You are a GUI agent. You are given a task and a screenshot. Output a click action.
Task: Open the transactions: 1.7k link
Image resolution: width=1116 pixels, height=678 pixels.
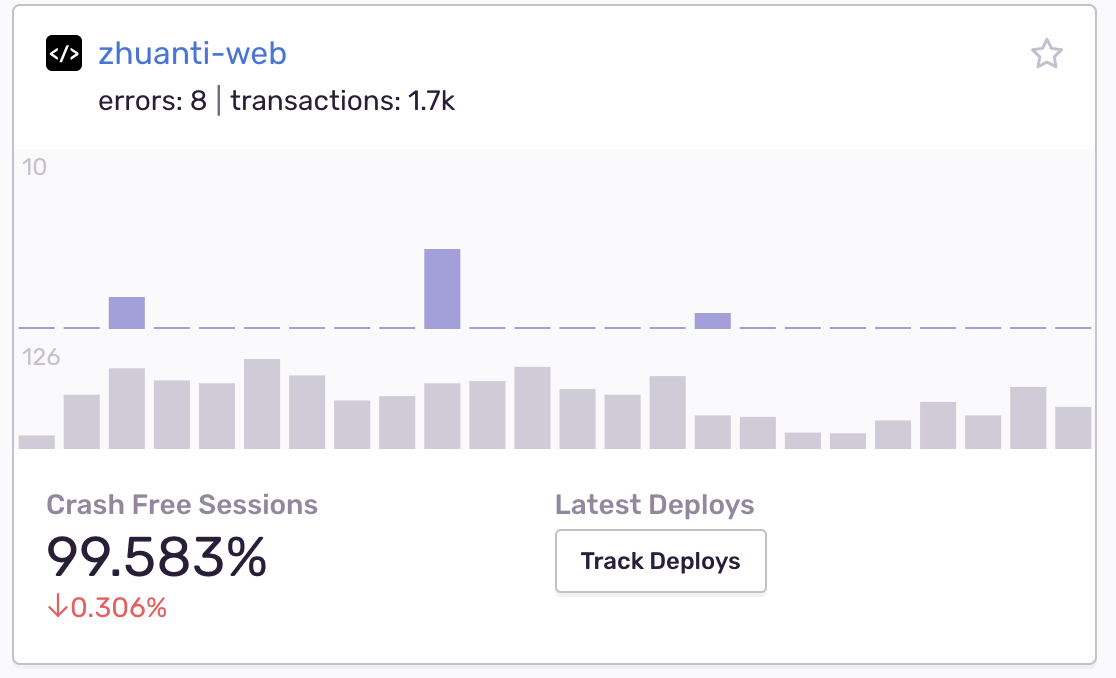342,101
